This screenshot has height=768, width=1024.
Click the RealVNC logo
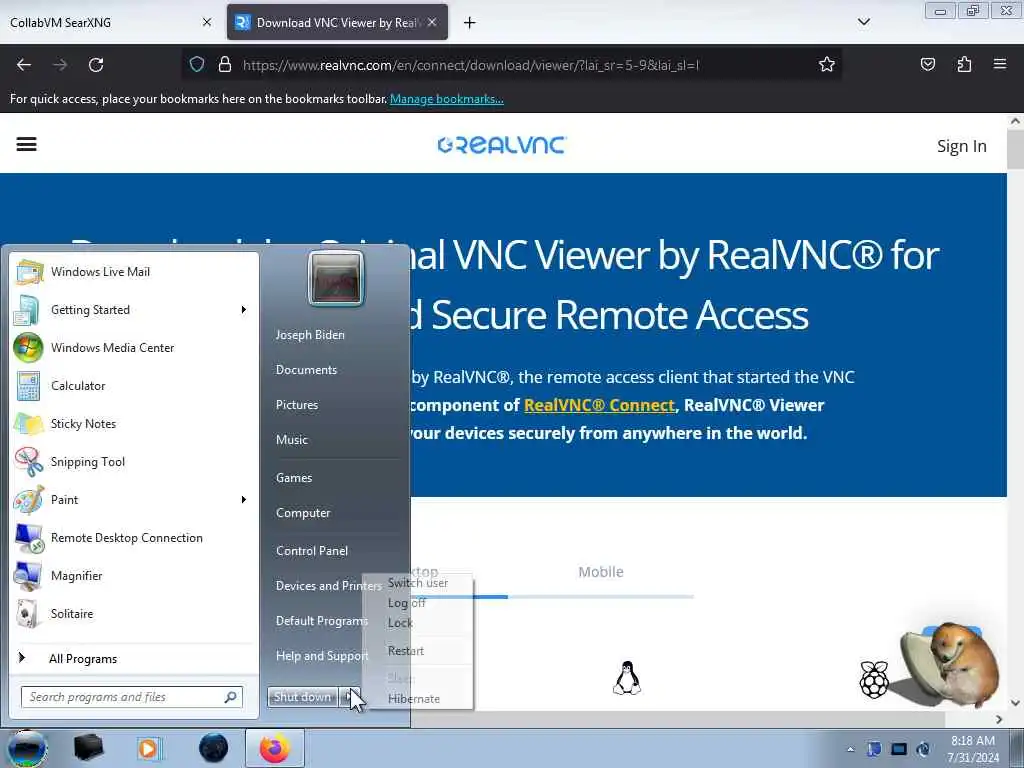[502, 145]
